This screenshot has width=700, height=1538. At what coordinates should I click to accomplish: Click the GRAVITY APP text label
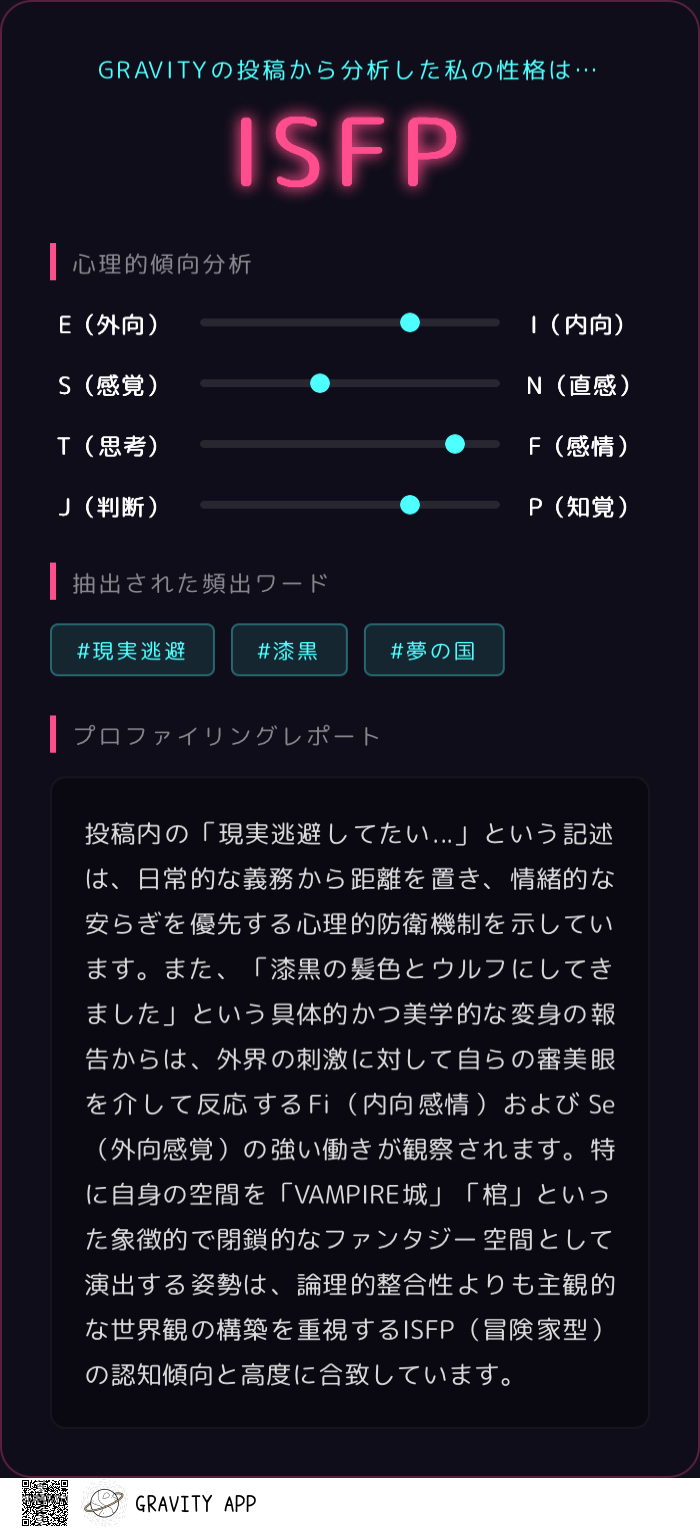click(196, 1504)
